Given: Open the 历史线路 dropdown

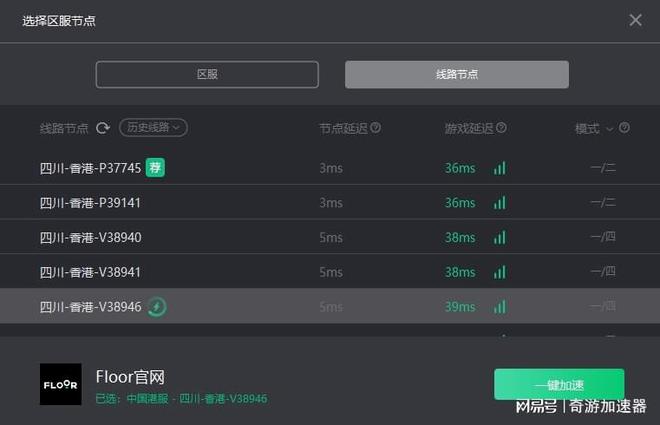Looking at the screenshot, I should [x=154, y=128].
